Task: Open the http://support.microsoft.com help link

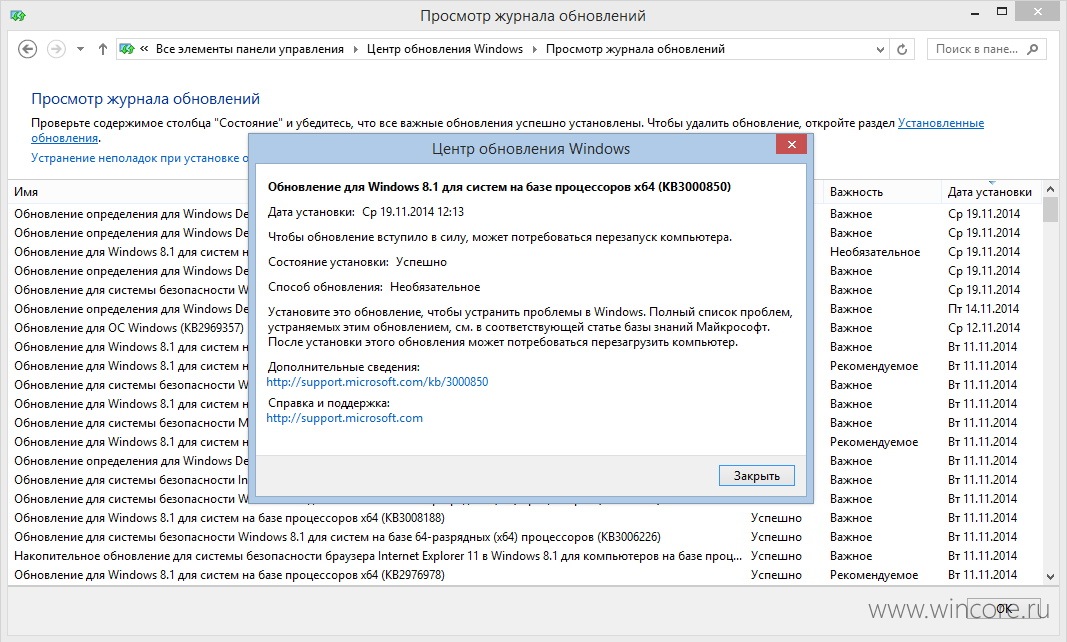Action: tap(344, 418)
